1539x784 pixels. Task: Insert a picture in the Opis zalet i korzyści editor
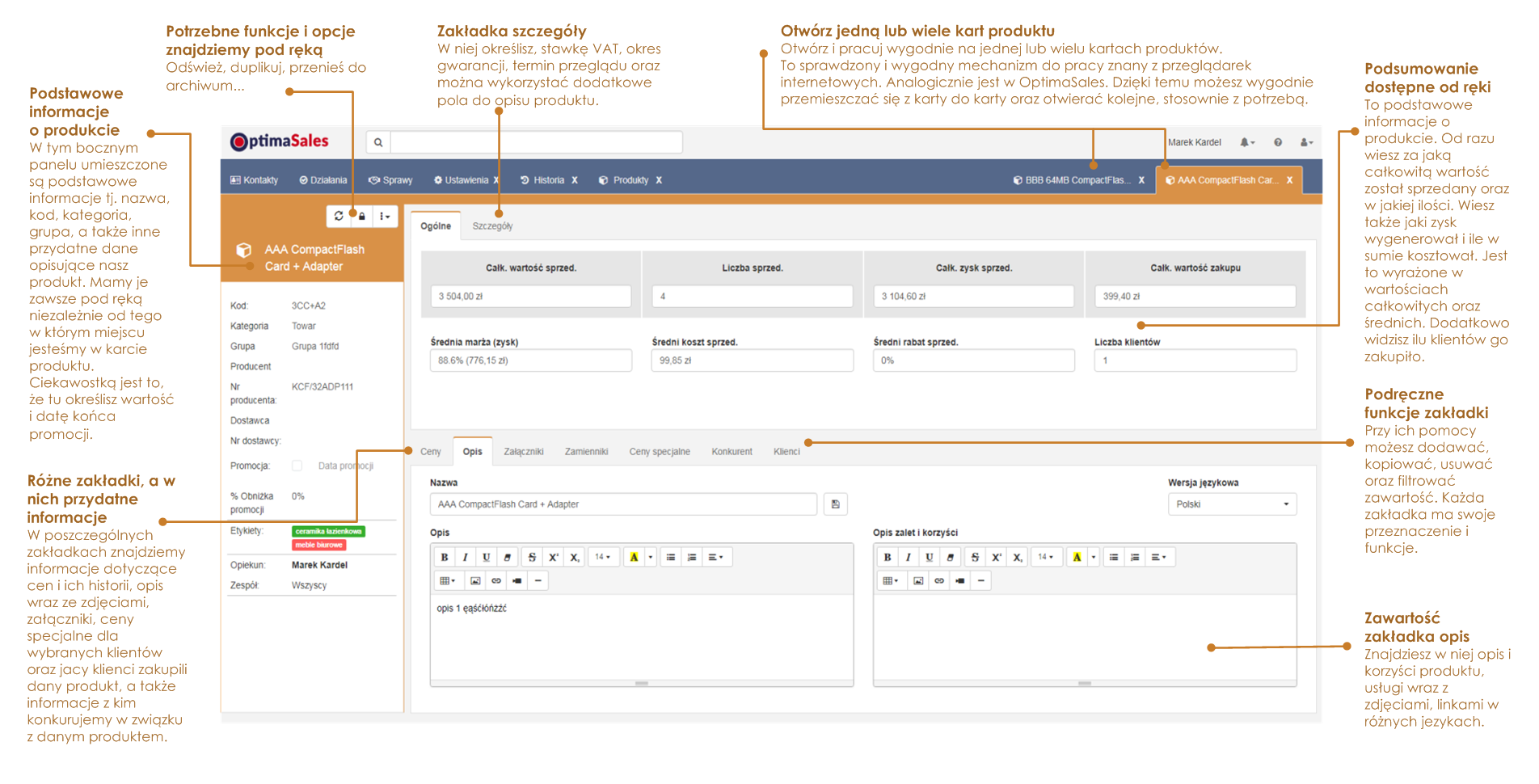[918, 580]
